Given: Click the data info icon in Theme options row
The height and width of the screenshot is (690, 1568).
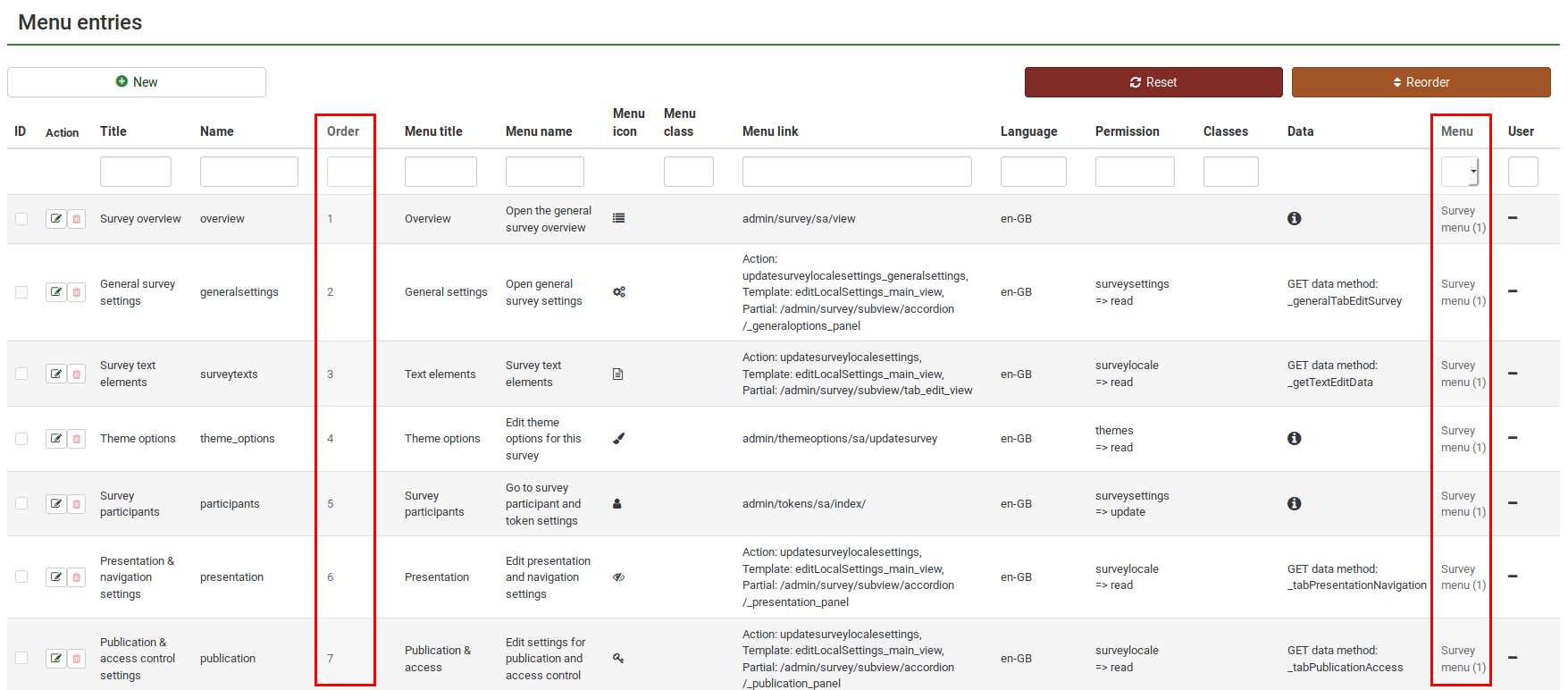Looking at the screenshot, I should (x=1294, y=439).
